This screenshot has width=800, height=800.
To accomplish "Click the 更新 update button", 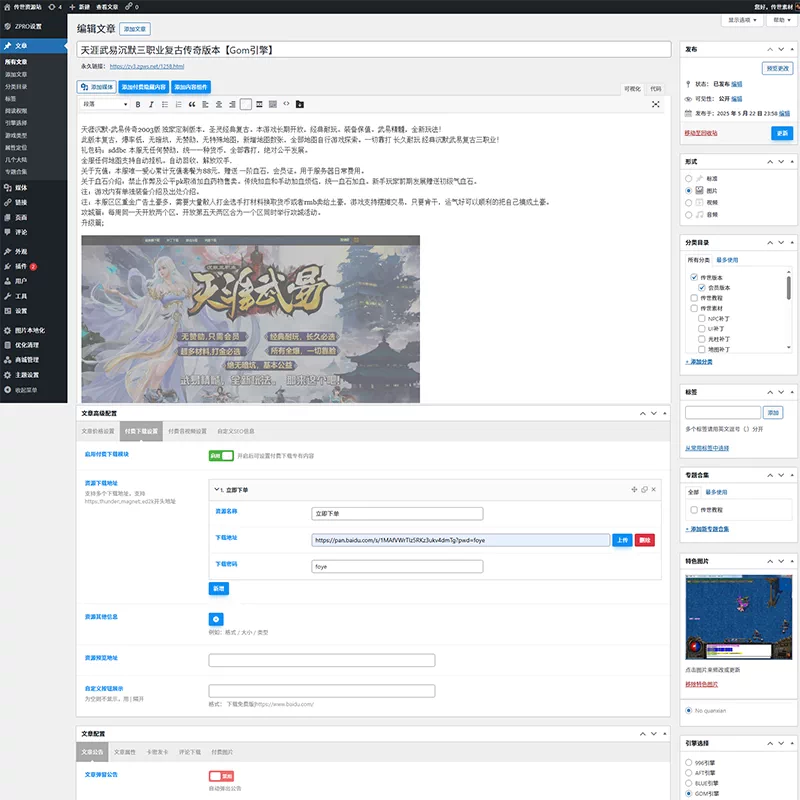I will 782,133.
